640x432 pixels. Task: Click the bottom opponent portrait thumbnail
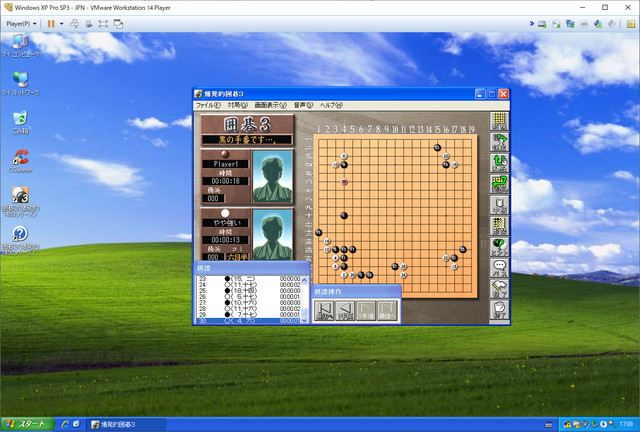(273, 234)
